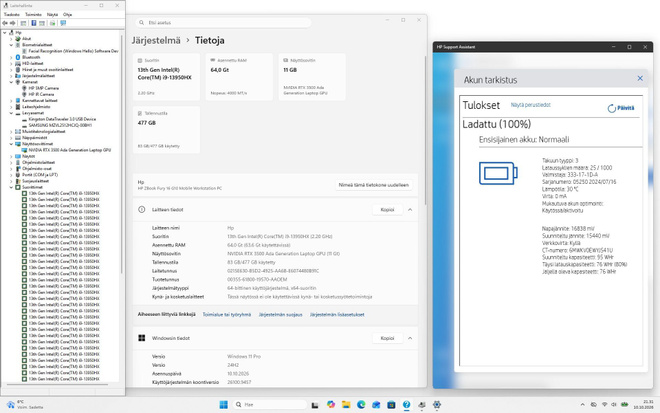This screenshot has width=660, height=413.
Task: Open Järjestelmän lisäasetukset link
Action: point(337,314)
